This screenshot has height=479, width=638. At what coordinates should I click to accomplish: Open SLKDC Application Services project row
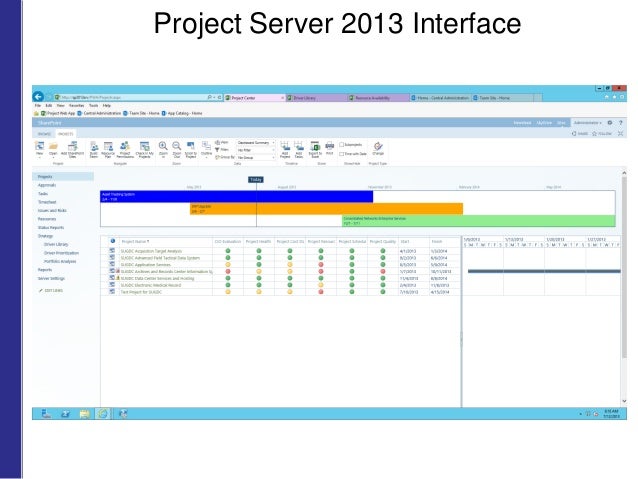coord(145,265)
